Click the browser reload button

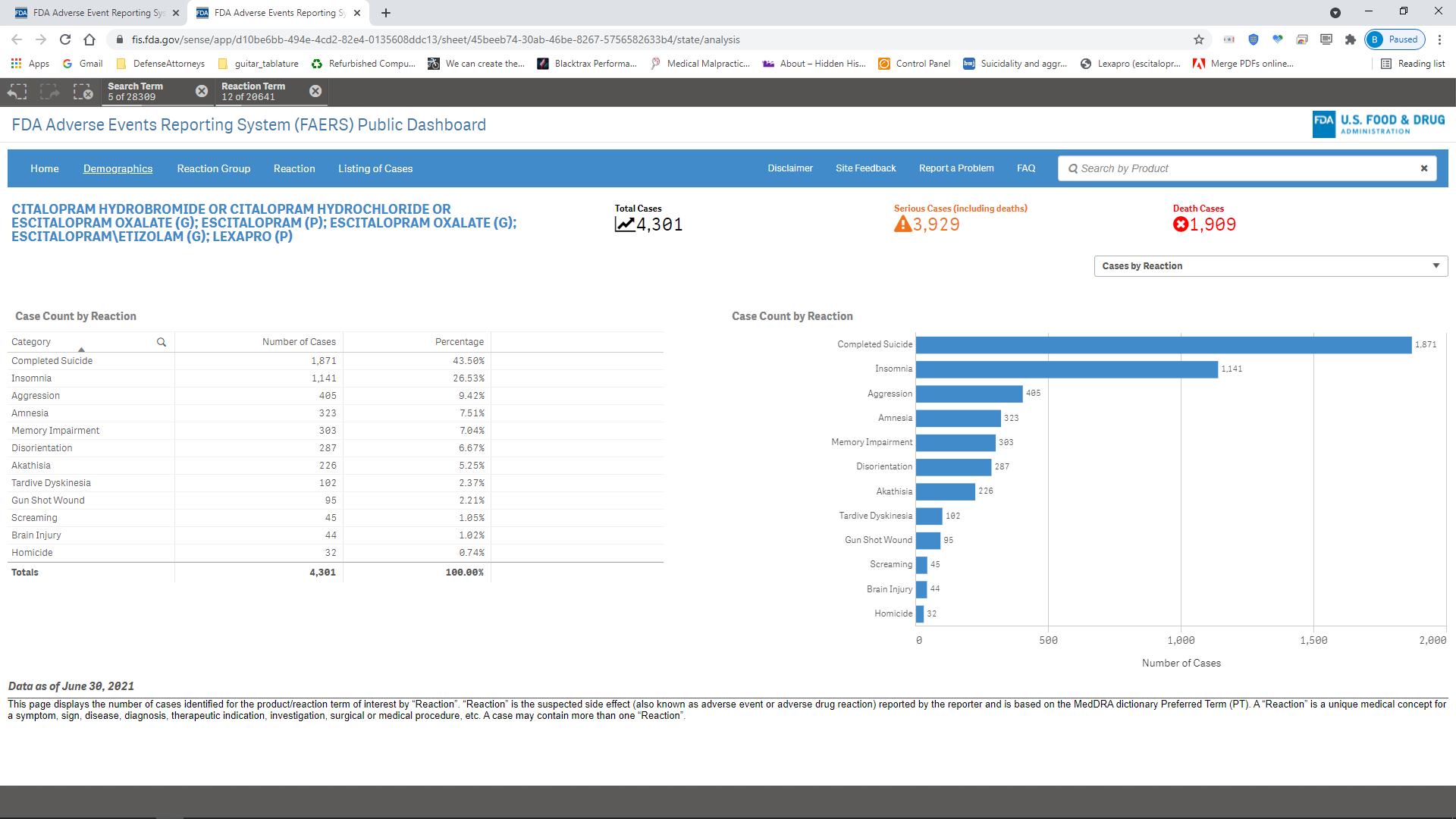click(65, 39)
